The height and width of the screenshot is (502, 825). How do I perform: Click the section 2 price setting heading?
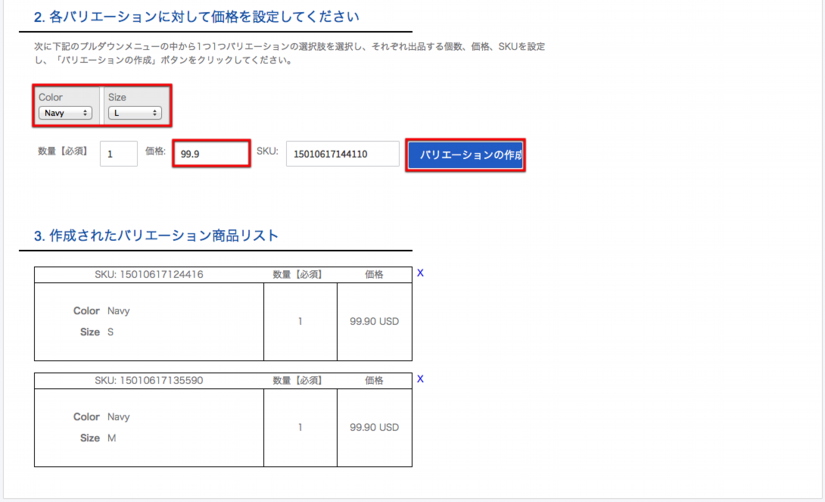coord(196,17)
